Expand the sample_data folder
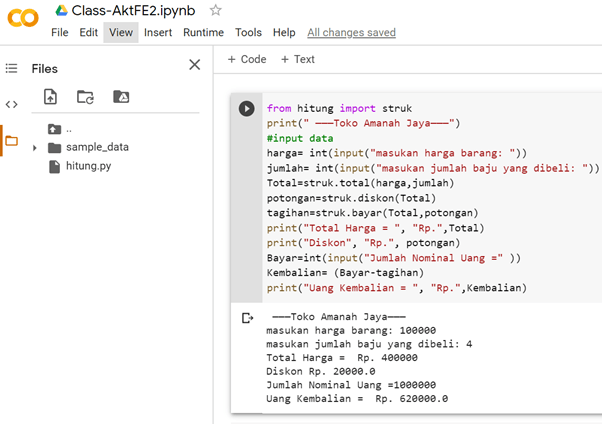Image resolution: width=602 pixels, height=424 pixels. [x=35, y=148]
